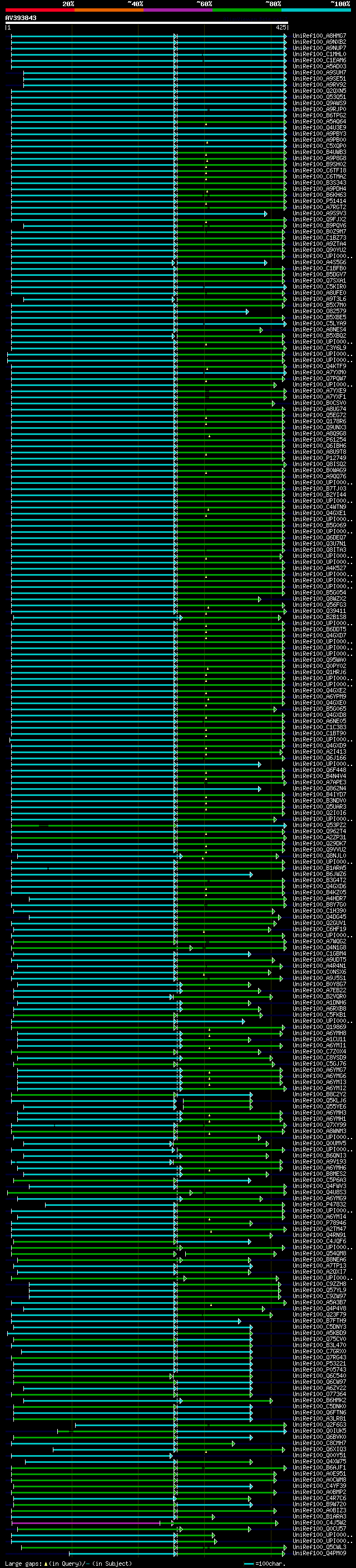Open hit UniRef100_A8HMG7
Screen dimensions: 356x1568
click(319, 36)
